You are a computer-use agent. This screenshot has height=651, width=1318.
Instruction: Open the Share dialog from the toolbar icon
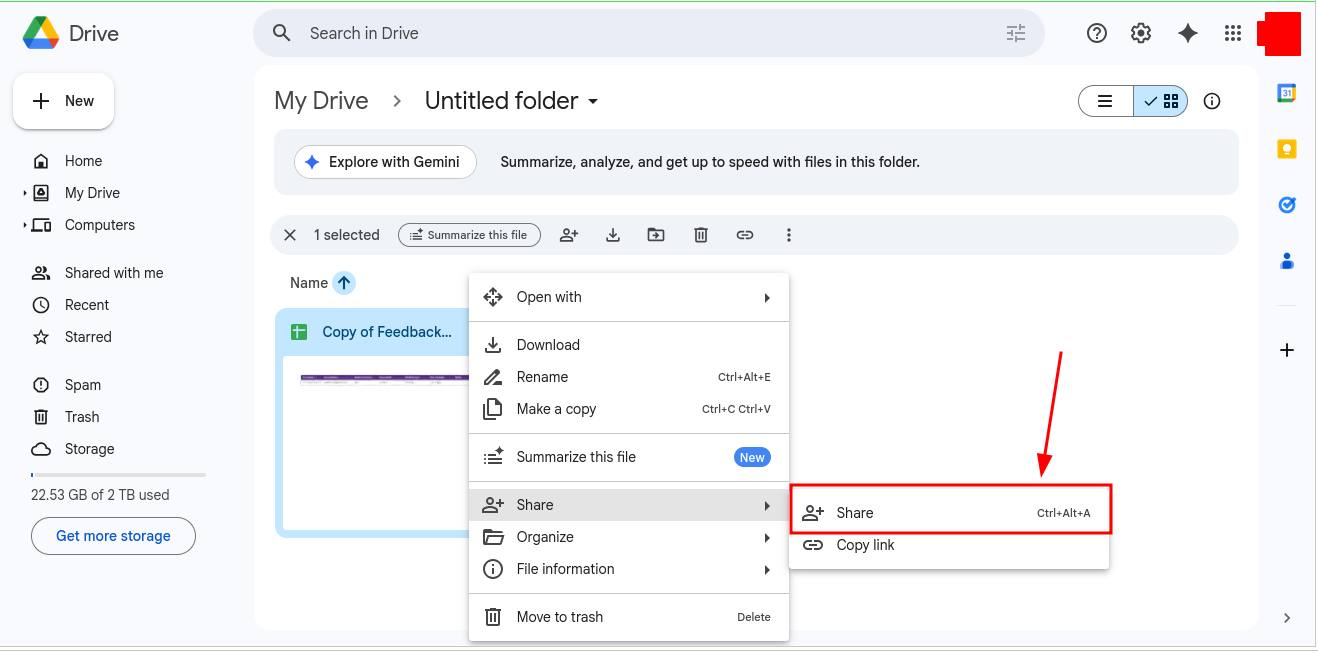[x=569, y=234]
